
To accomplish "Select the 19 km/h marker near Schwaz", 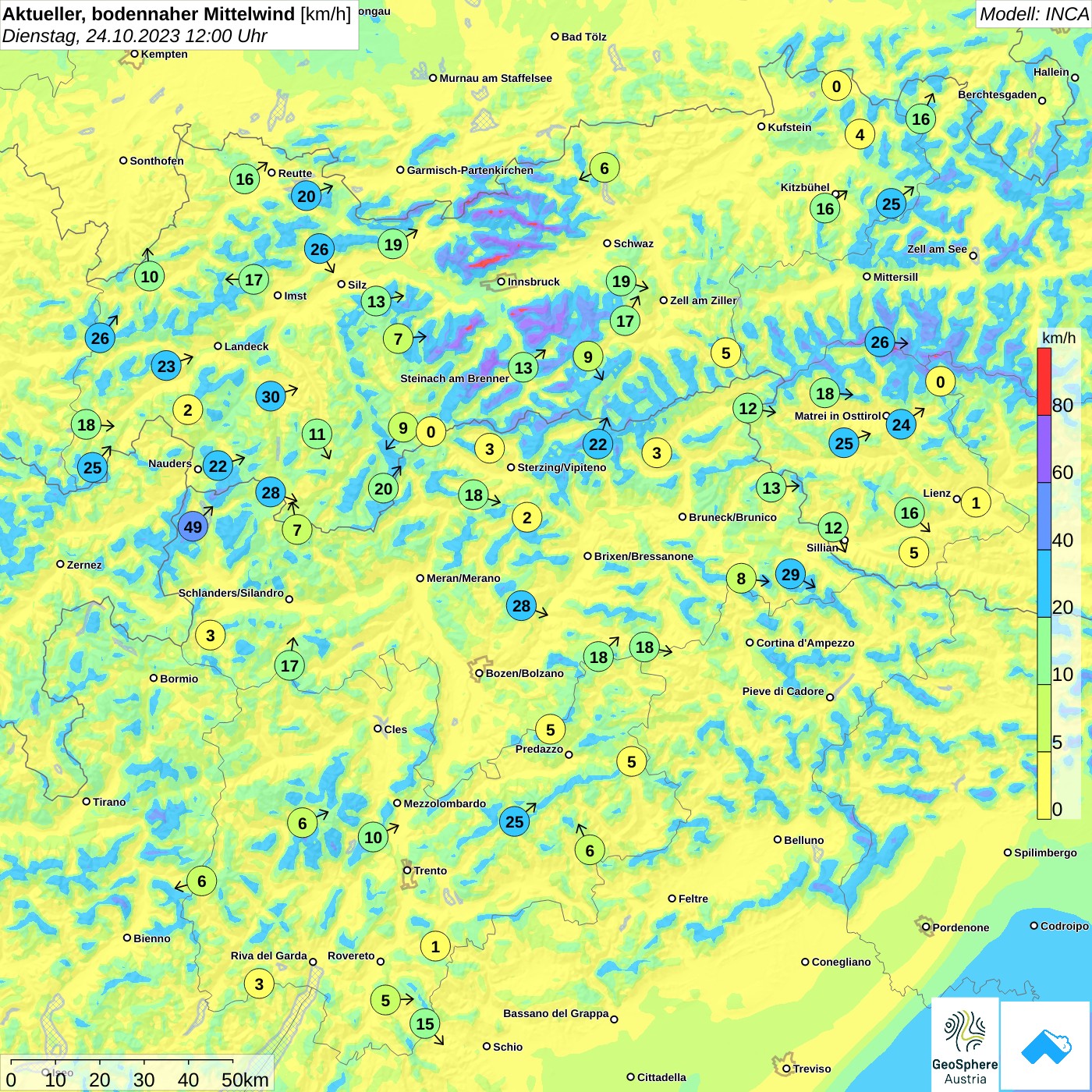I will point(621,281).
